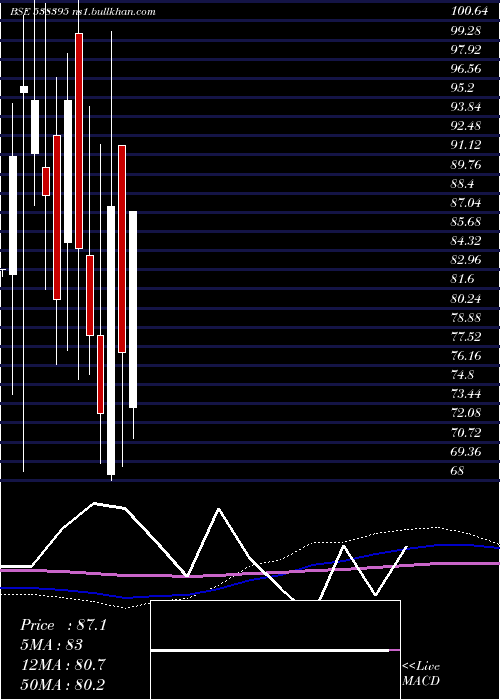The height and width of the screenshot is (700, 500).
Task: Select the 89.76 price level label
Action: pos(466,165)
